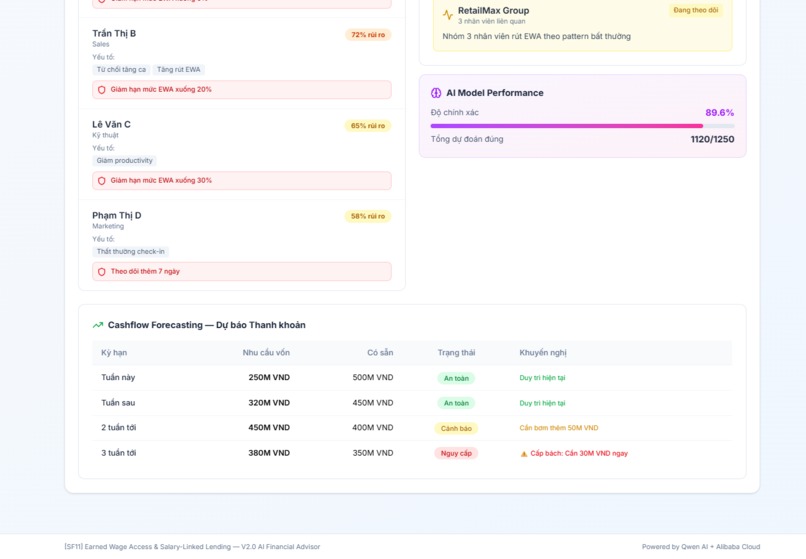Click the 72% rủi ro badge
The image size is (806, 559).
(x=368, y=35)
